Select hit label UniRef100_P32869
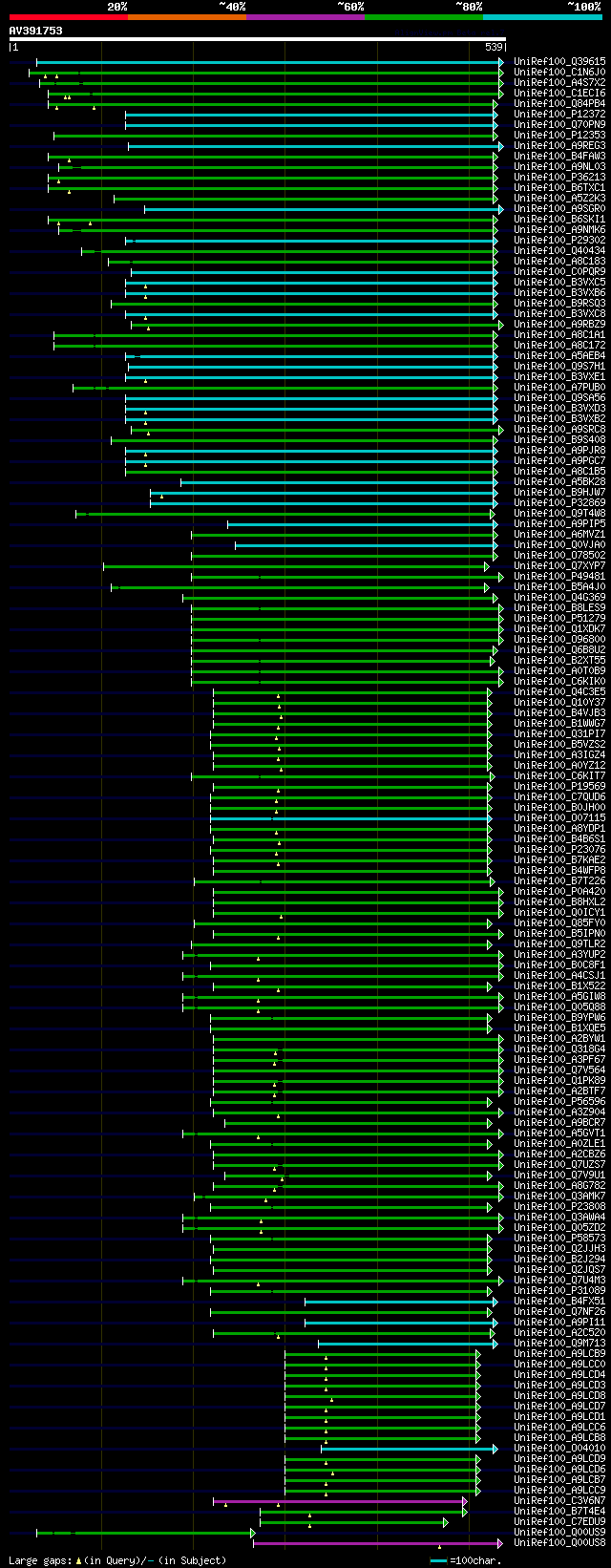611x1568 pixels. tap(559, 502)
